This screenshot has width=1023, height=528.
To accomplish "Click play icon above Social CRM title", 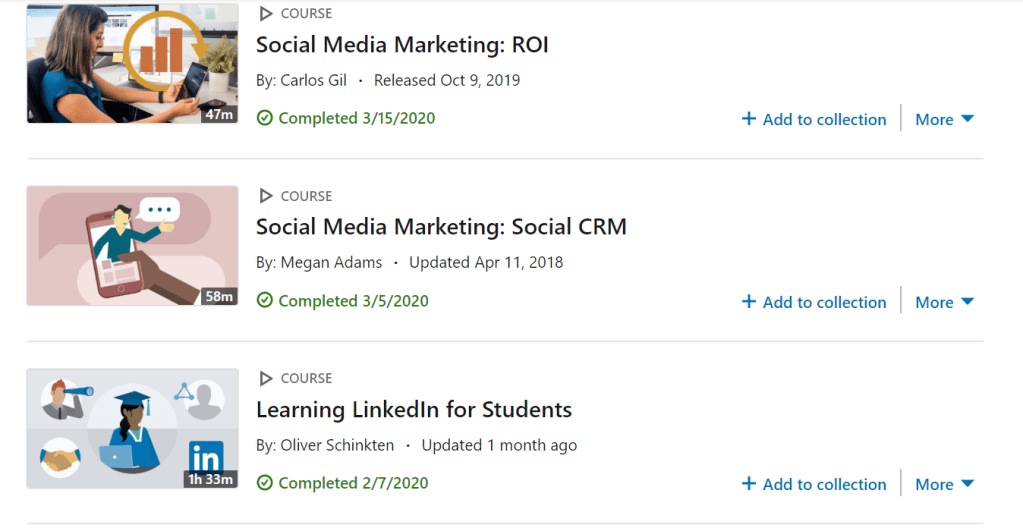I will click(x=266, y=196).
